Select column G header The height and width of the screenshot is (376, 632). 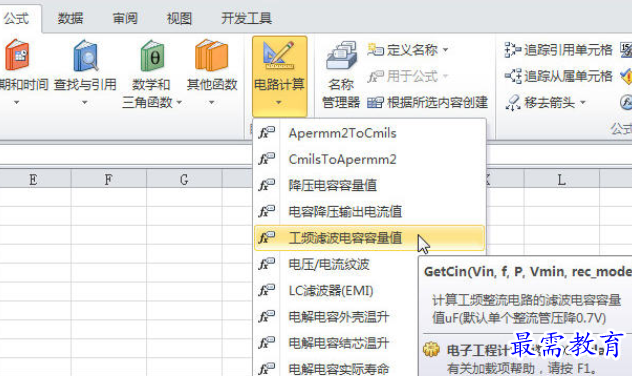(x=184, y=179)
